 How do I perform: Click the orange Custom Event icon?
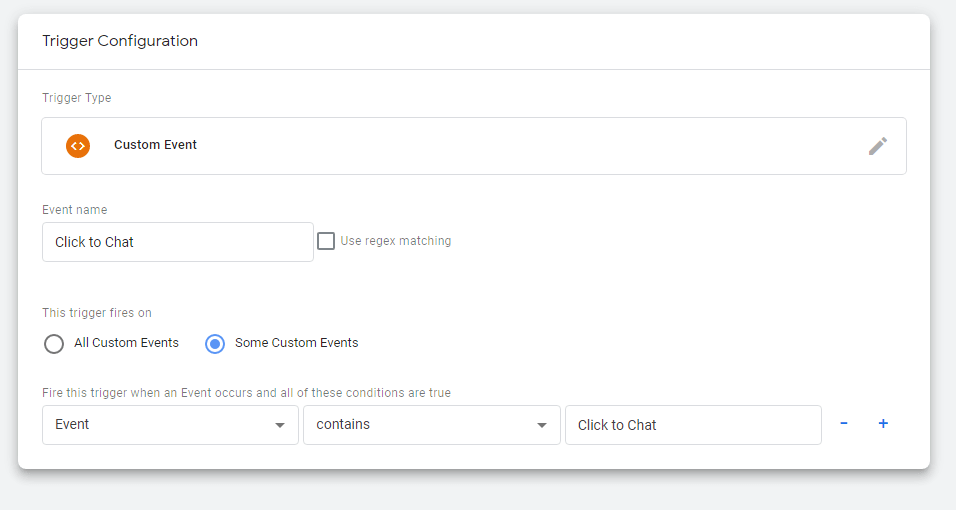[78, 146]
